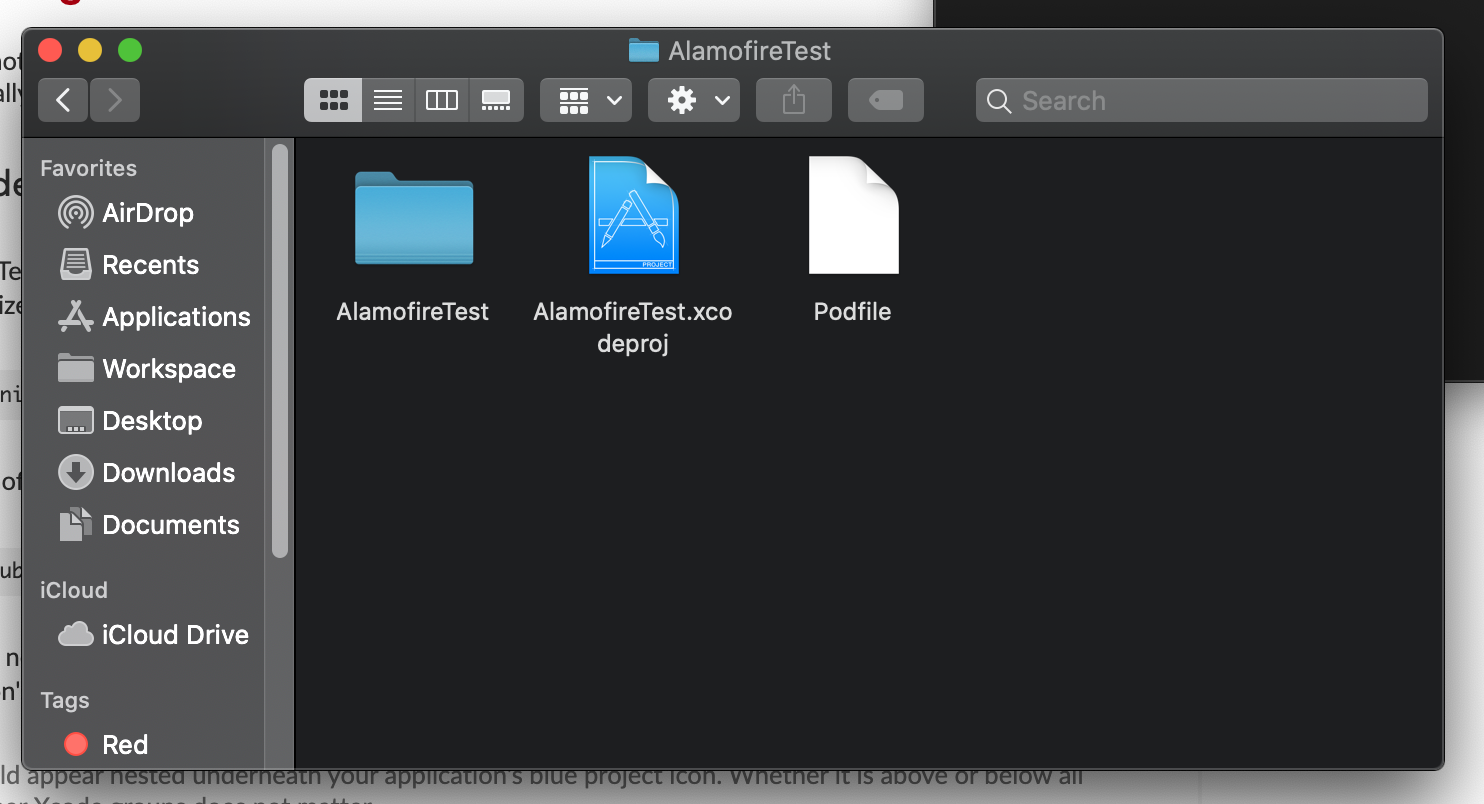The image size is (1484, 804).
Task: Click the search magnifier icon
Action: pyautogui.click(x=998, y=101)
